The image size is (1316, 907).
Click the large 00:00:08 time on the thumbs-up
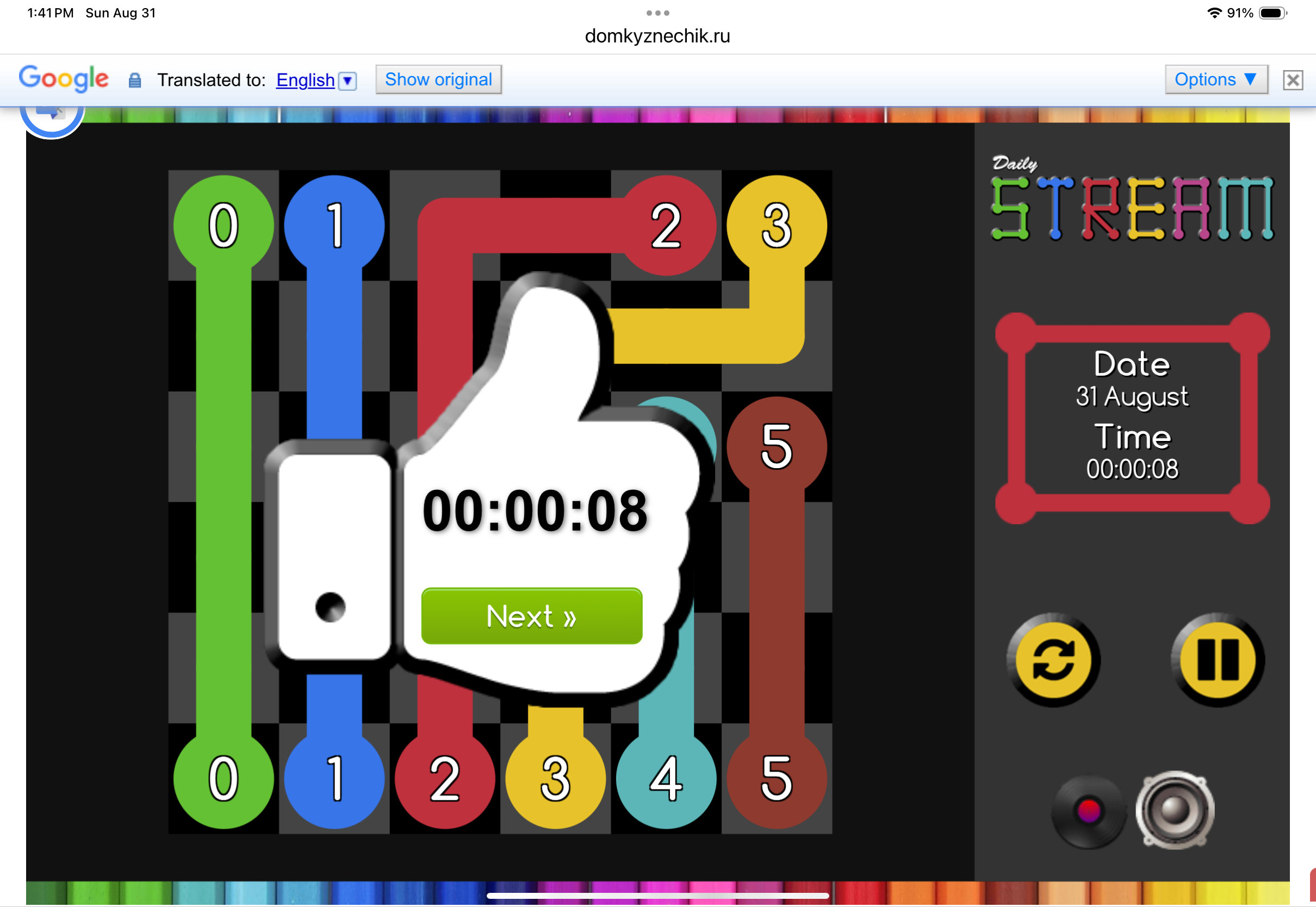point(535,511)
